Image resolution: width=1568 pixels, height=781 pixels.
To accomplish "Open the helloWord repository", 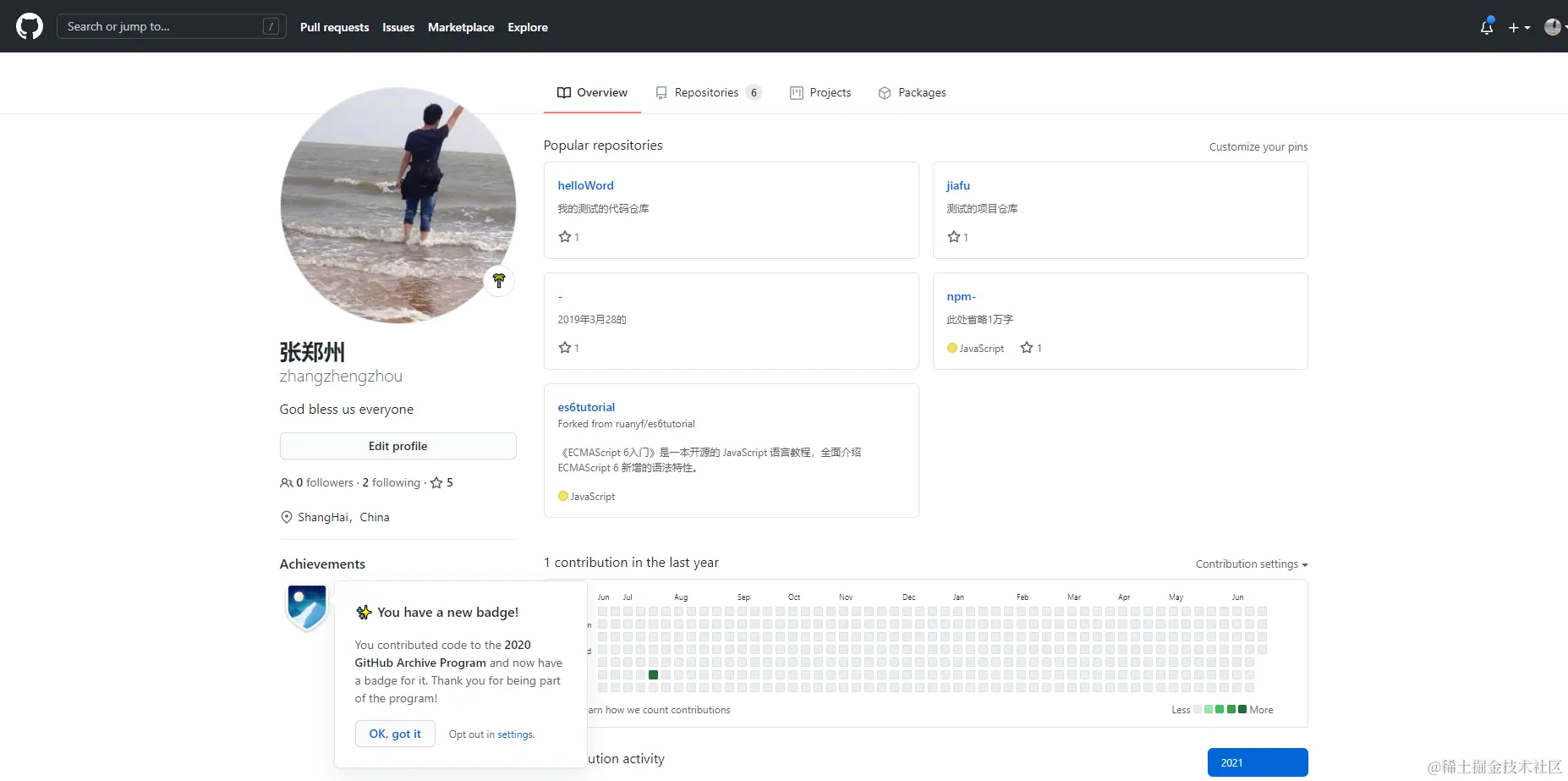I will [x=586, y=185].
